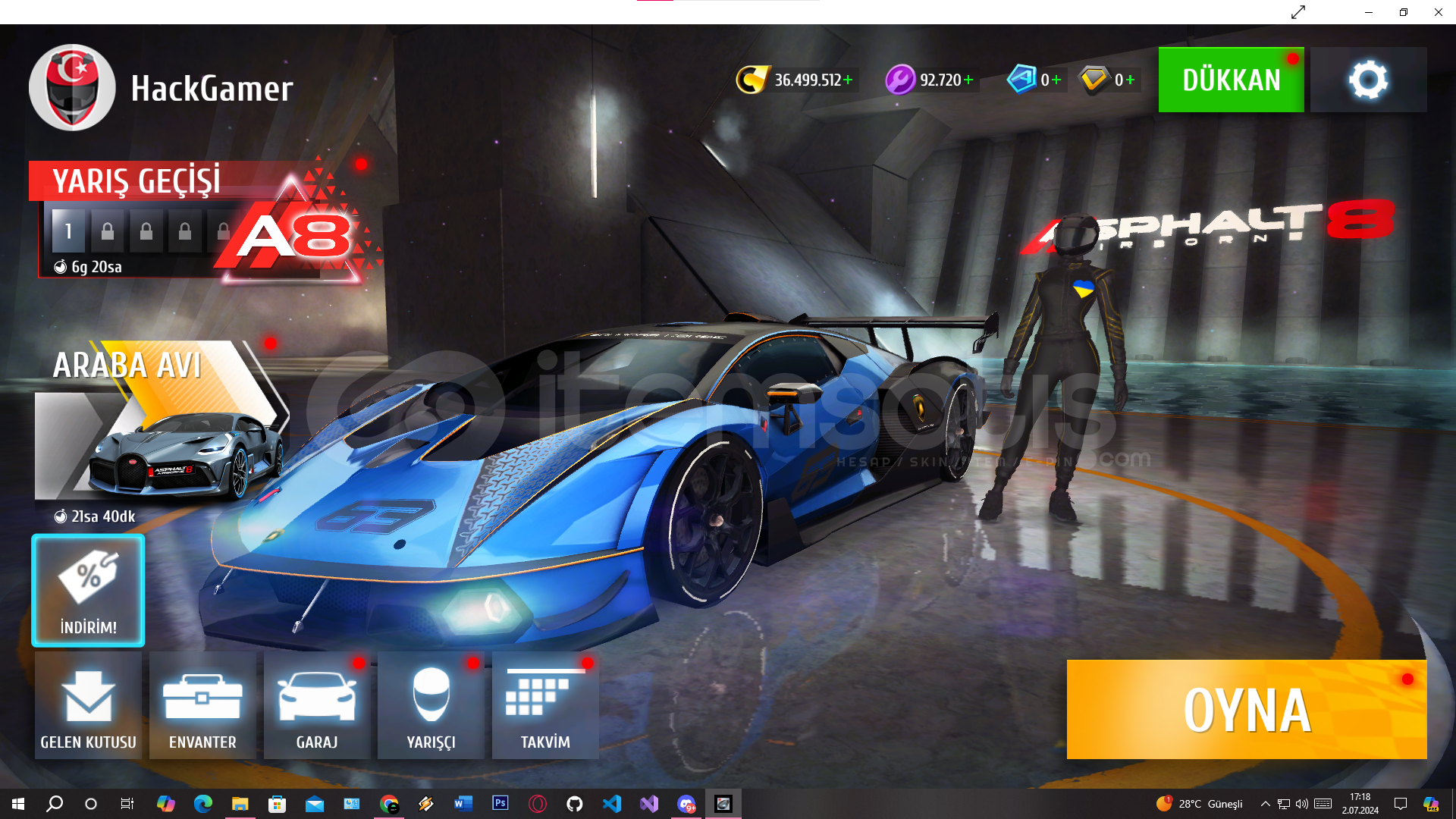Click the blue fusion coin counter
Image resolution: width=1456 pixels, height=819 pixels.
coord(1035,80)
